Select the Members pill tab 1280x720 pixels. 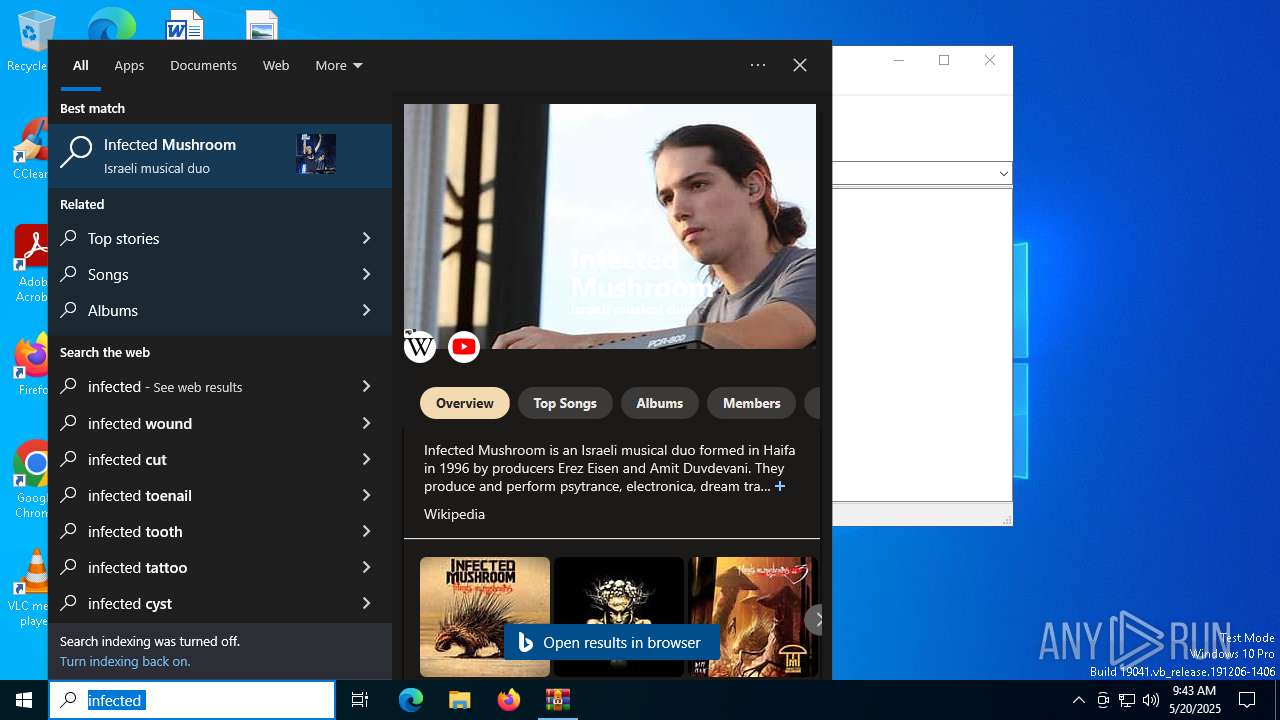click(x=752, y=403)
